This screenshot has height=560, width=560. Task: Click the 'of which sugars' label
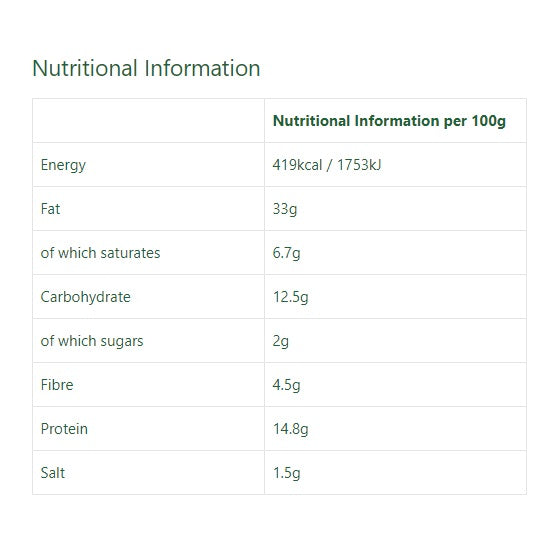pos(92,341)
